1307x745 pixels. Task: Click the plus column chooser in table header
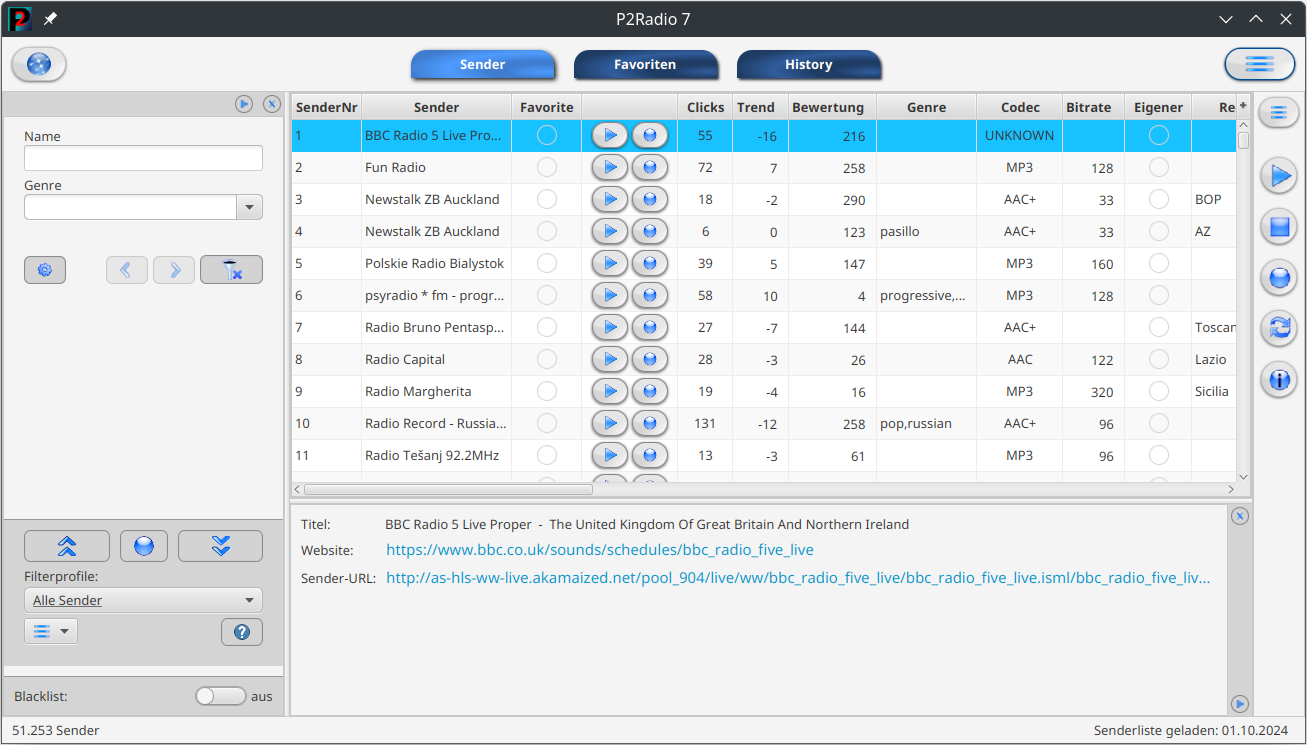[1243, 106]
